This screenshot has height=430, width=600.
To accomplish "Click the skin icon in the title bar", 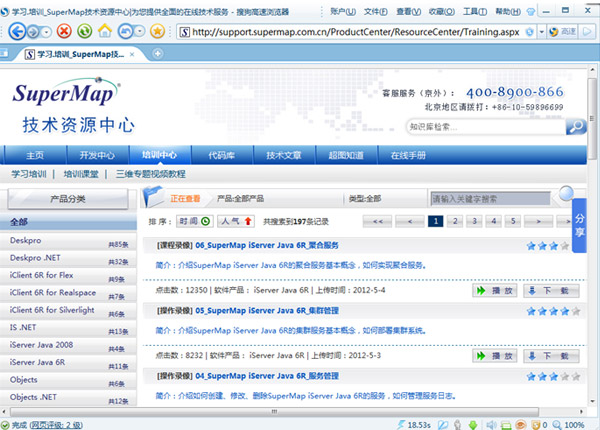I will coord(531,12).
